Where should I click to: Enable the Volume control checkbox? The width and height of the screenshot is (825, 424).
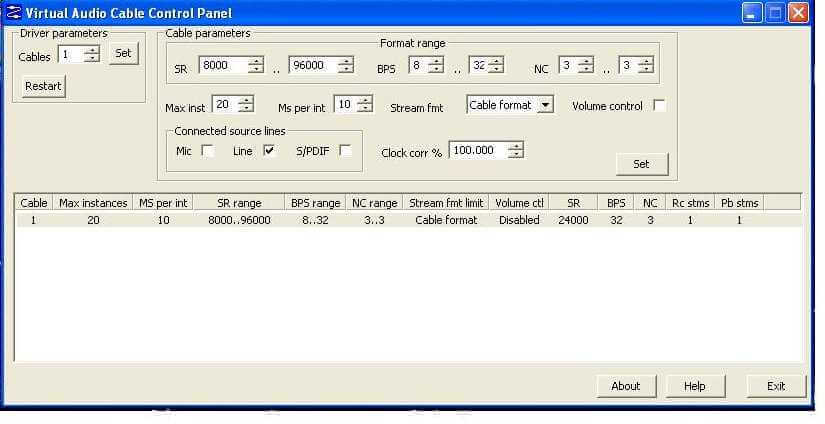(659, 105)
